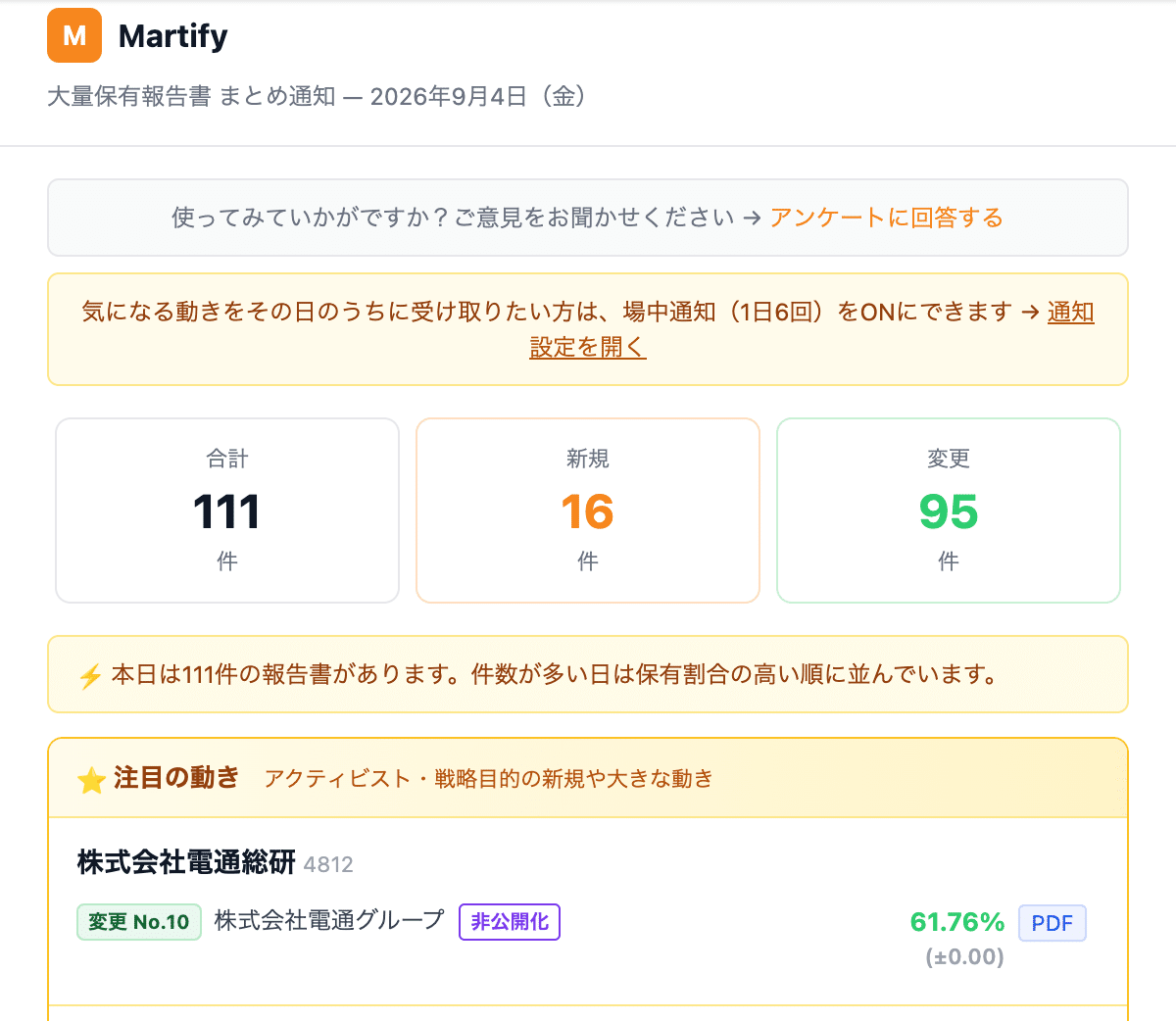Select the 変更 95 件 summary card
The height and width of the screenshot is (1021, 1176).
tap(949, 510)
